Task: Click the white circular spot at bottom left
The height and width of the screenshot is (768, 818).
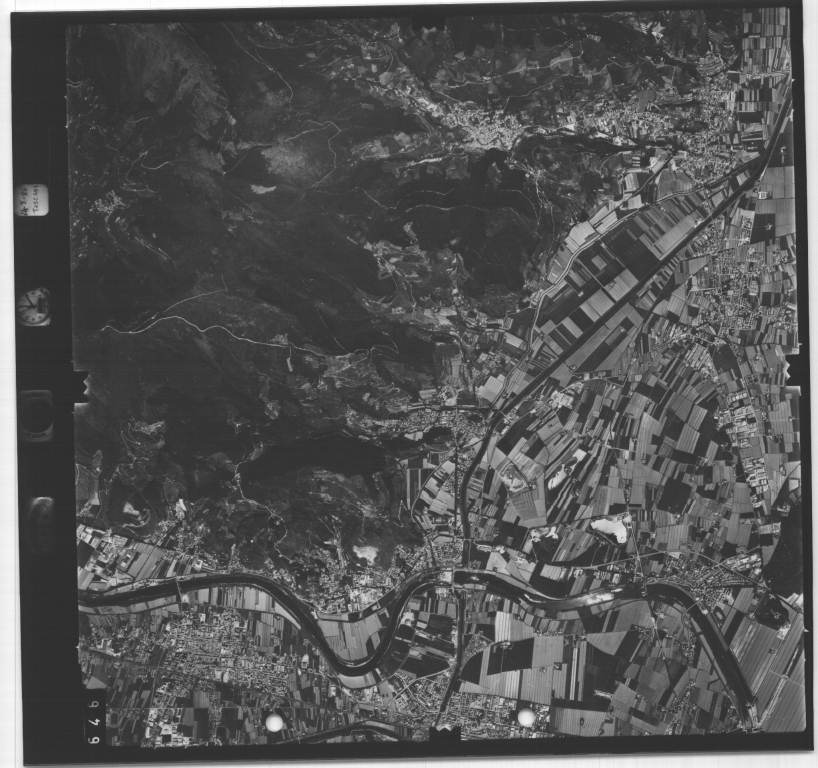Action: 273,722
